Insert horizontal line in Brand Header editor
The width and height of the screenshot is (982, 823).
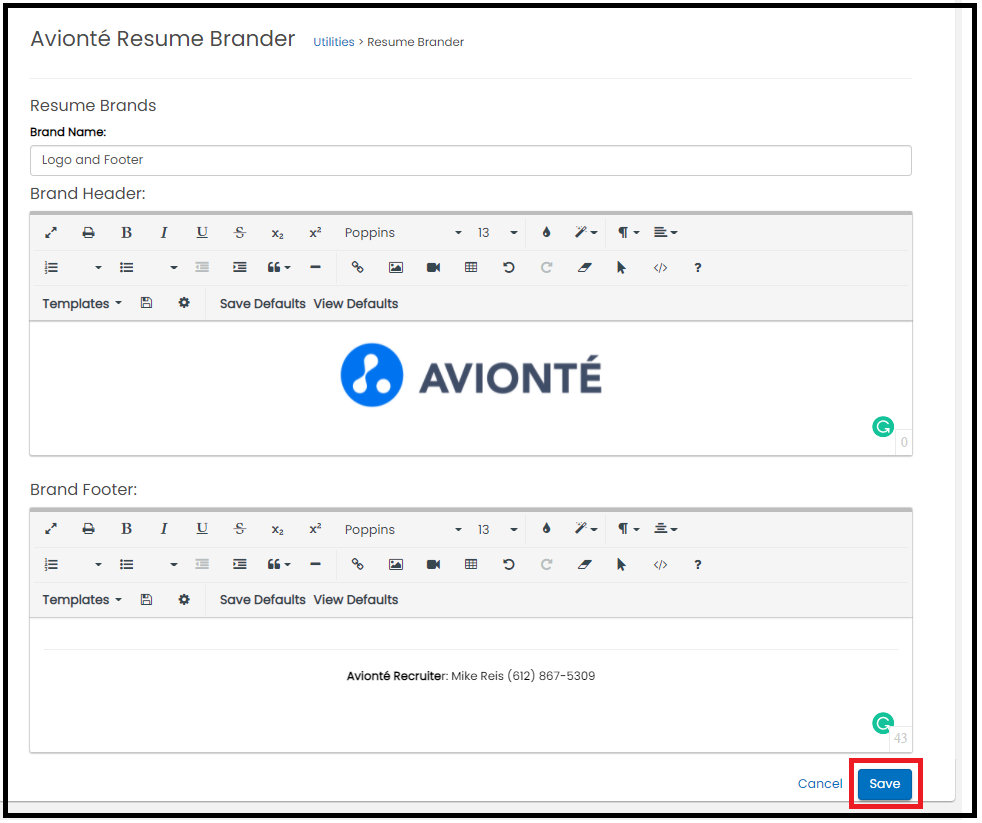tap(315, 267)
